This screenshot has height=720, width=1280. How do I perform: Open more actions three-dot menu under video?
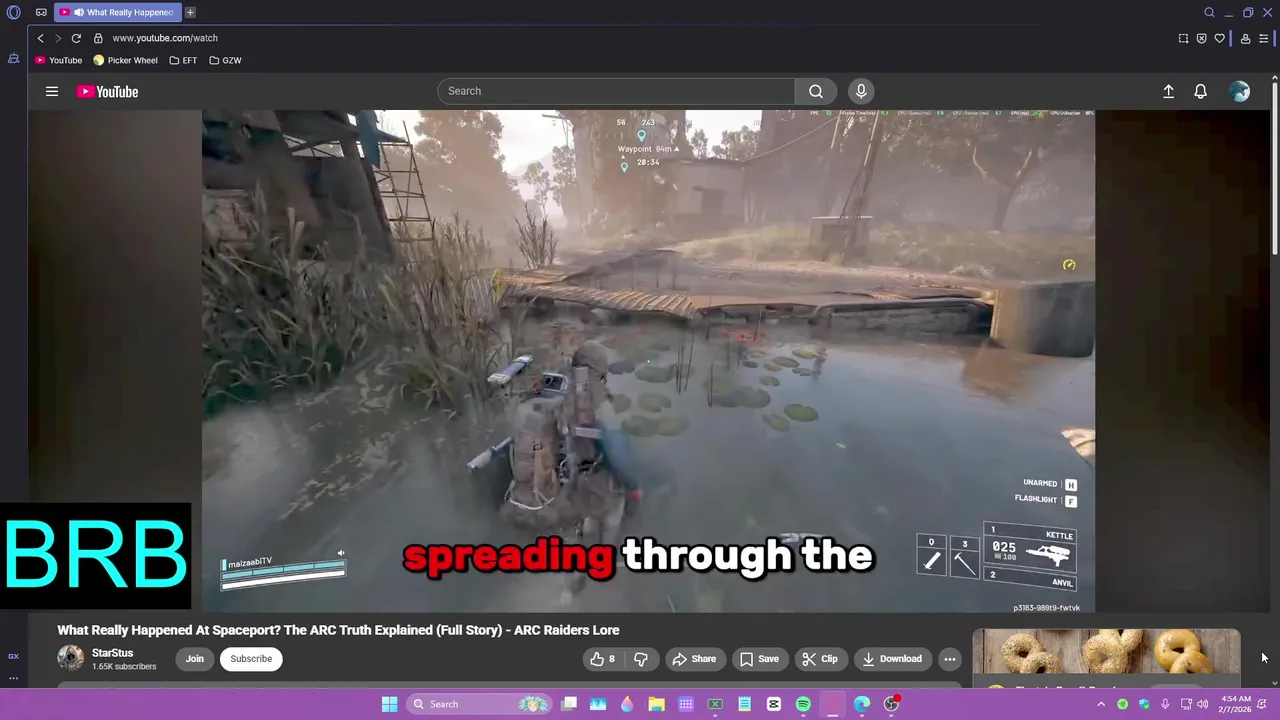click(949, 659)
